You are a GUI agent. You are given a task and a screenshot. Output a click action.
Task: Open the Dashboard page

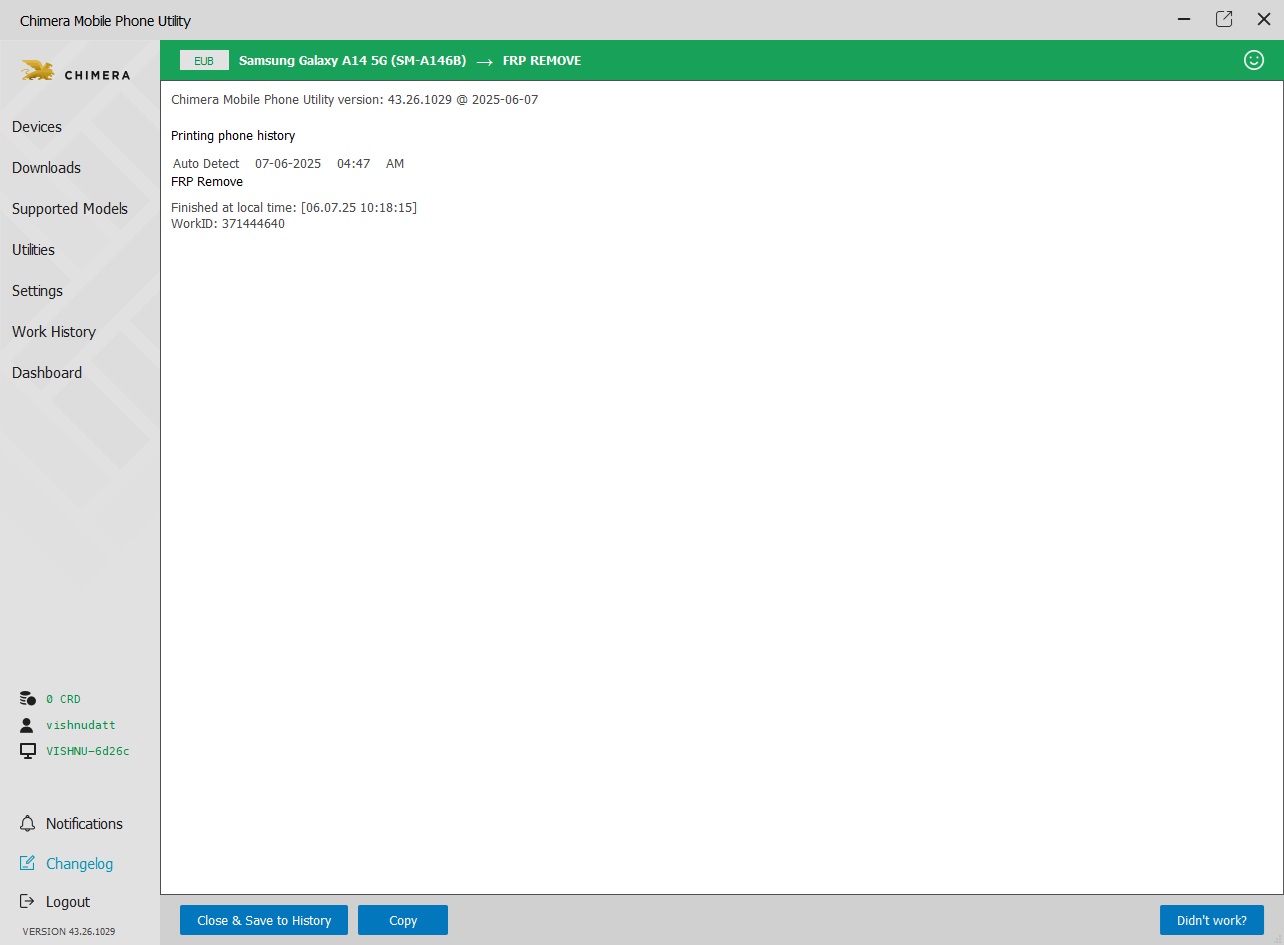click(x=47, y=373)
